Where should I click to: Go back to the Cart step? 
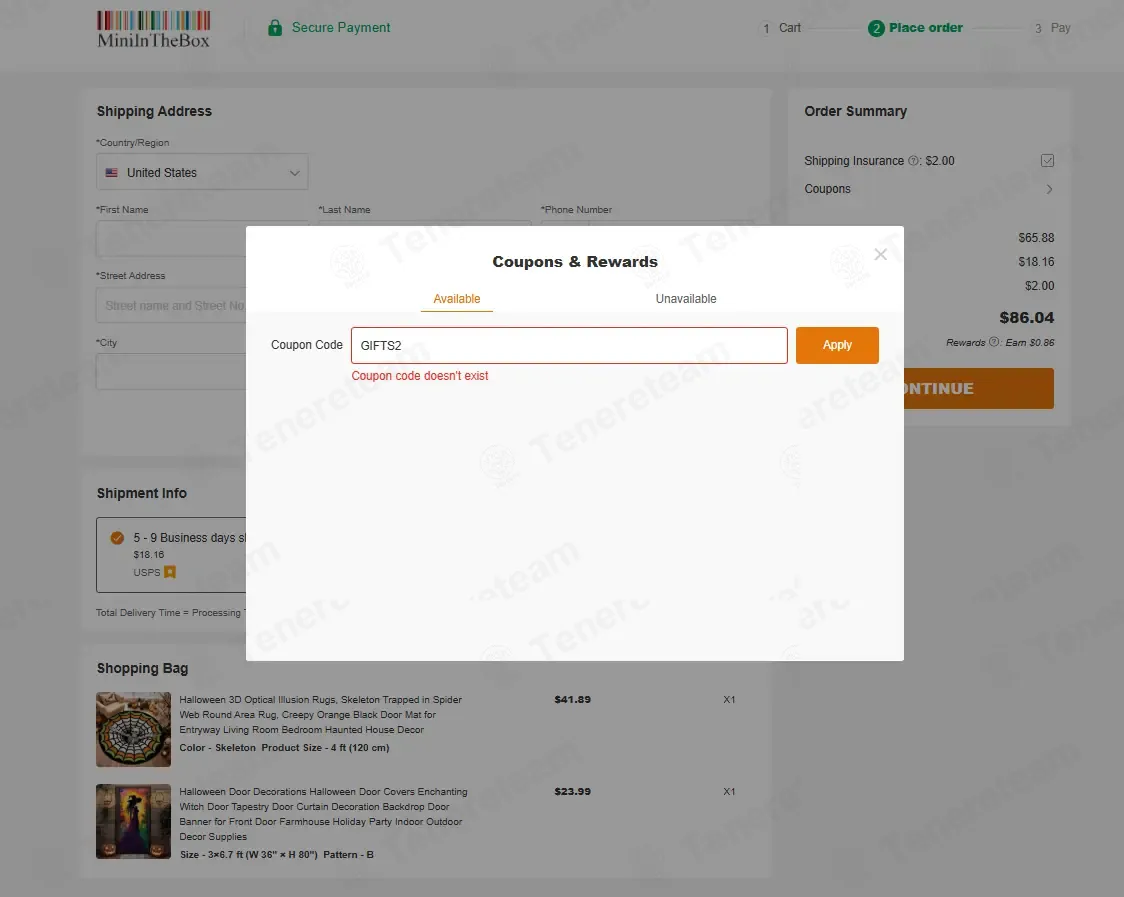tap(781, 28)
